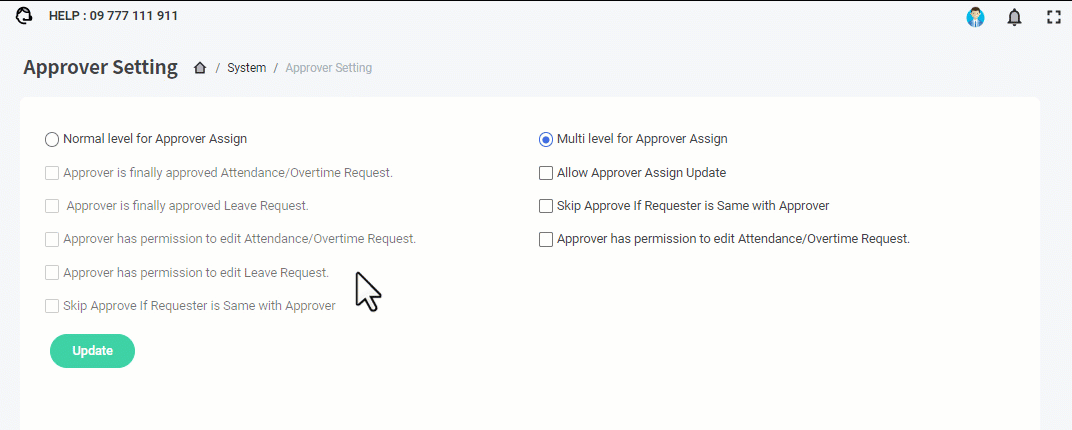This screenshot has height=430, width=1072.
Task: Click the HELP phone number text
Action: click(x=113, y=16)
